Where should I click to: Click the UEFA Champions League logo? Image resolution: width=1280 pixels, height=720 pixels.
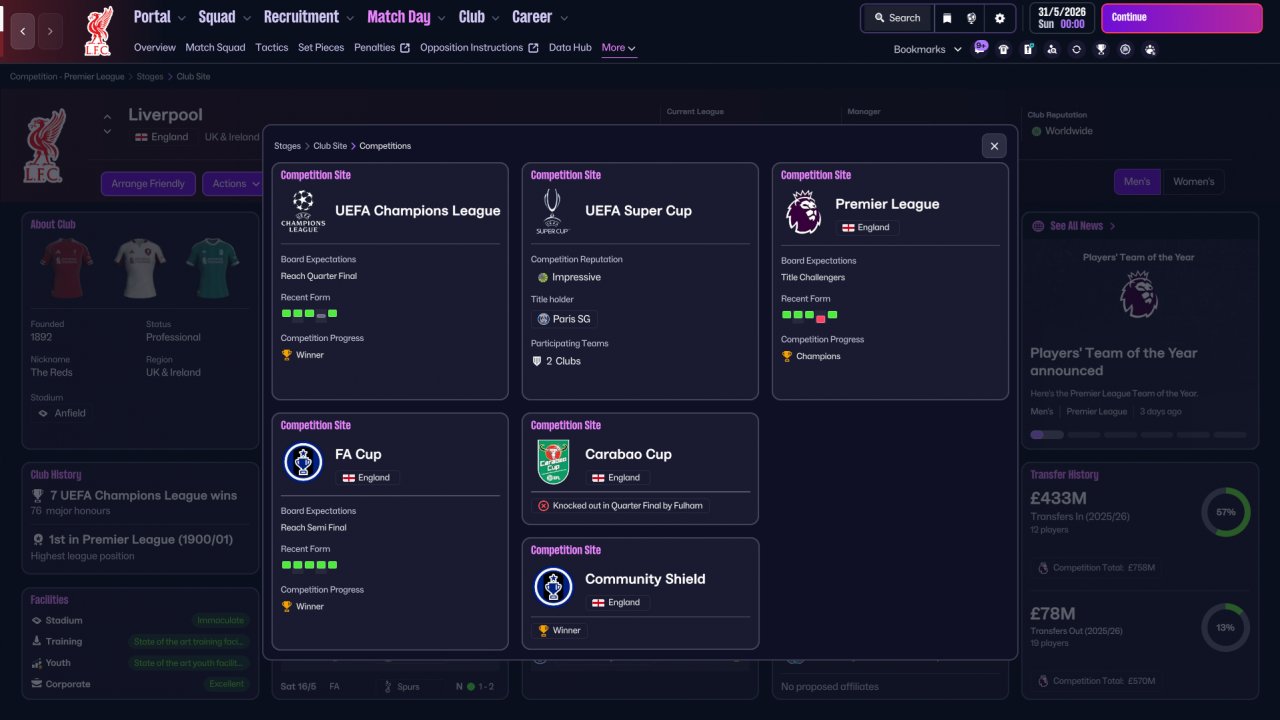(303, 211)
